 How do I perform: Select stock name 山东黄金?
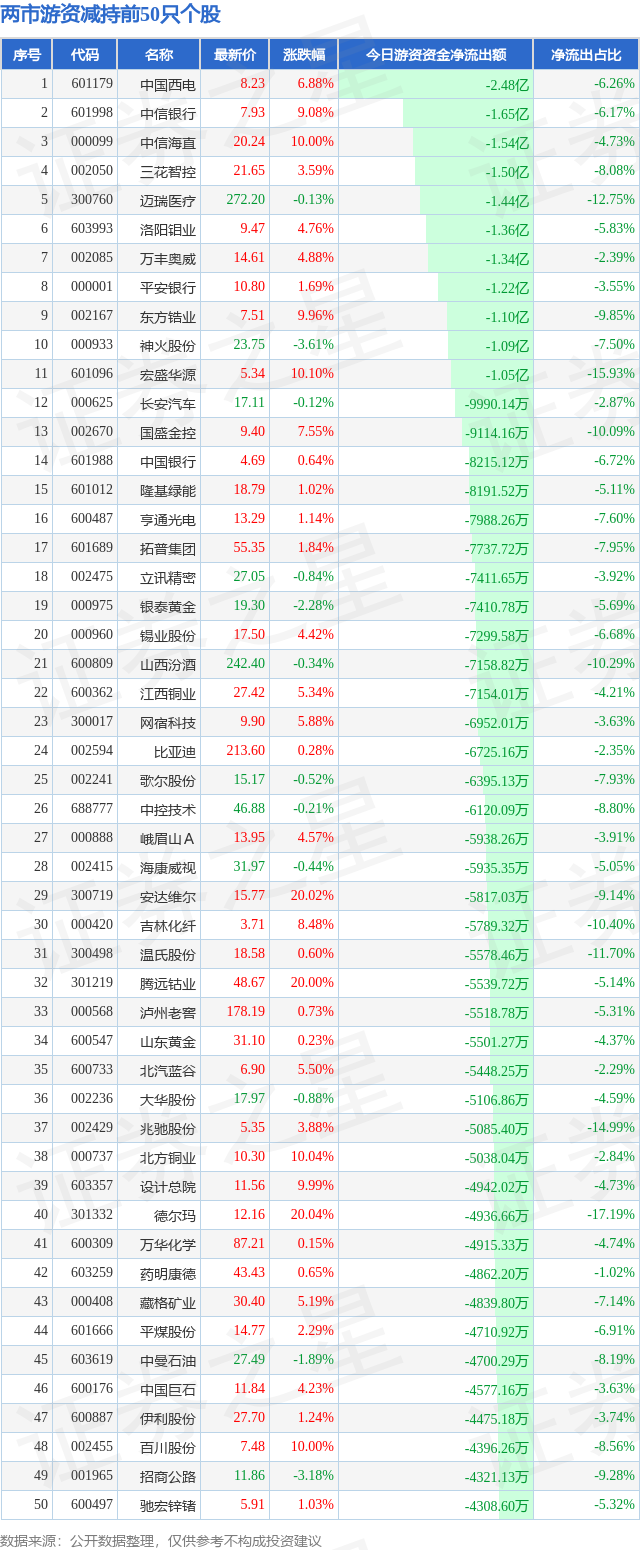[168, 1042]
